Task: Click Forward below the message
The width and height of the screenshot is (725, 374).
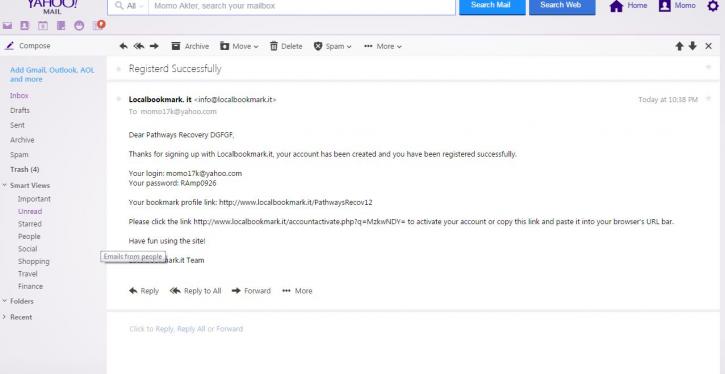Action: click(x=251, y=291)
